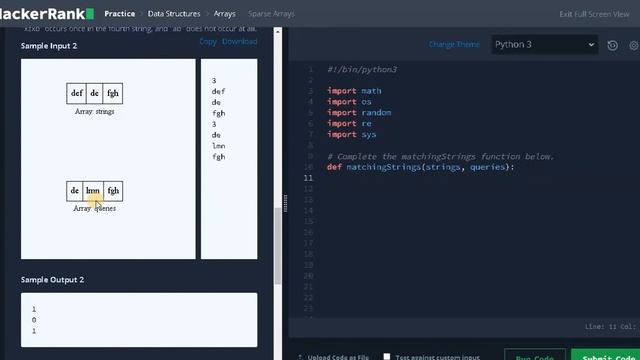Viewport: 640px width, 360px height.
Task: Click 'Array: strings' caption
Action: [94, 111]
